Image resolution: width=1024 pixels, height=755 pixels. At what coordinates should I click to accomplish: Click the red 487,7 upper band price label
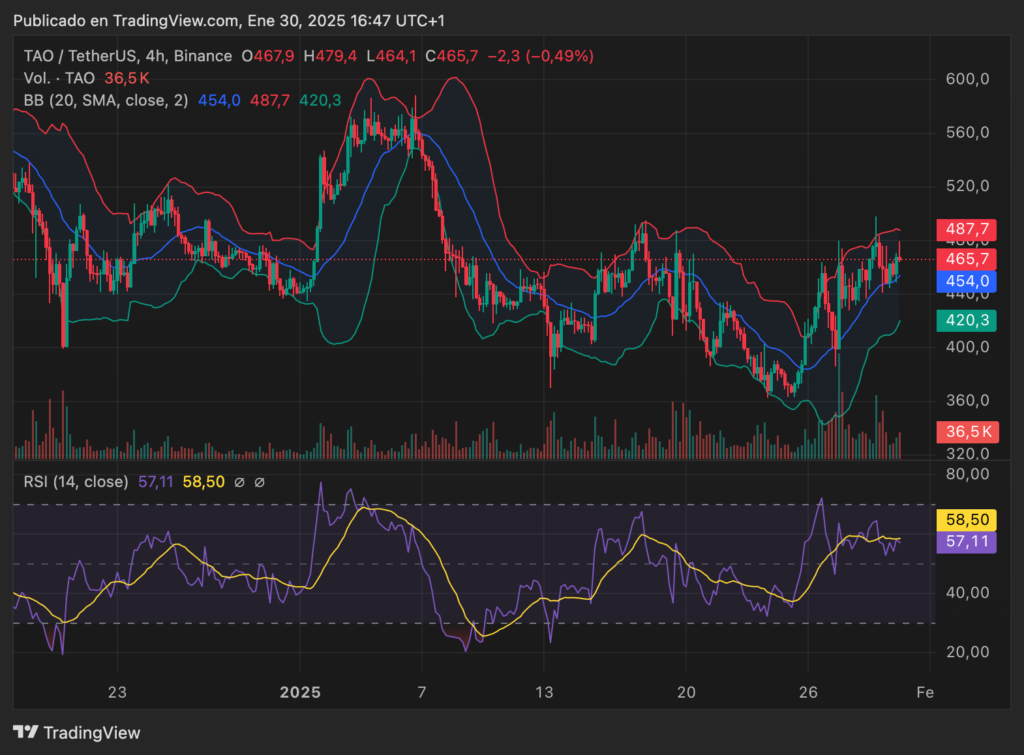click(967, 229)
